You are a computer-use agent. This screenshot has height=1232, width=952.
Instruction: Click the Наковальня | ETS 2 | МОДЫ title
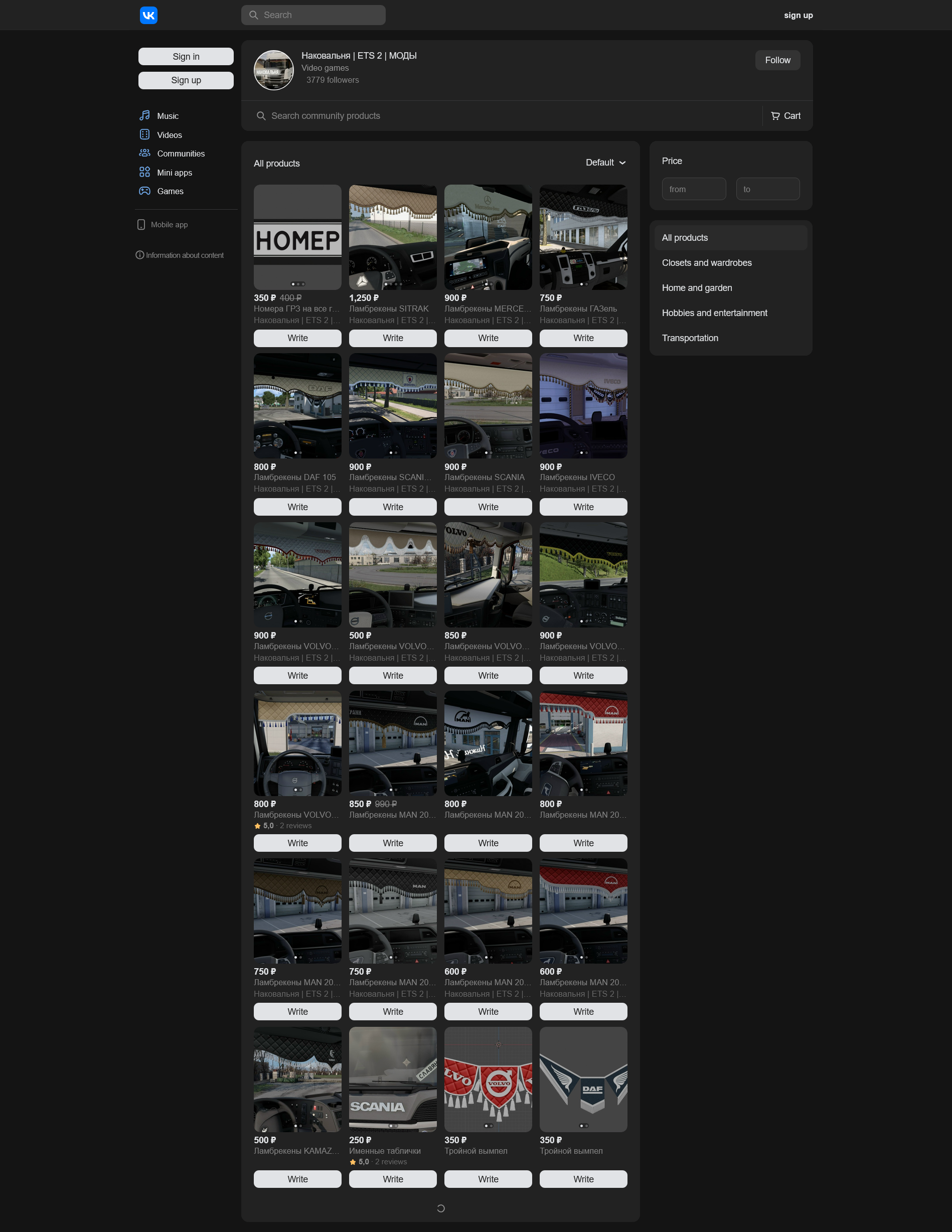pyautogui.click(x=359, y=55)
